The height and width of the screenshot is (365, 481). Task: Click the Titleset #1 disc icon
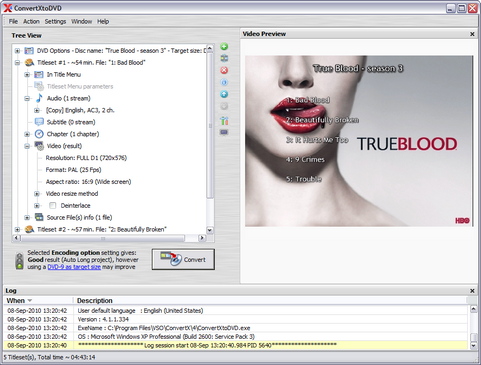29,62
